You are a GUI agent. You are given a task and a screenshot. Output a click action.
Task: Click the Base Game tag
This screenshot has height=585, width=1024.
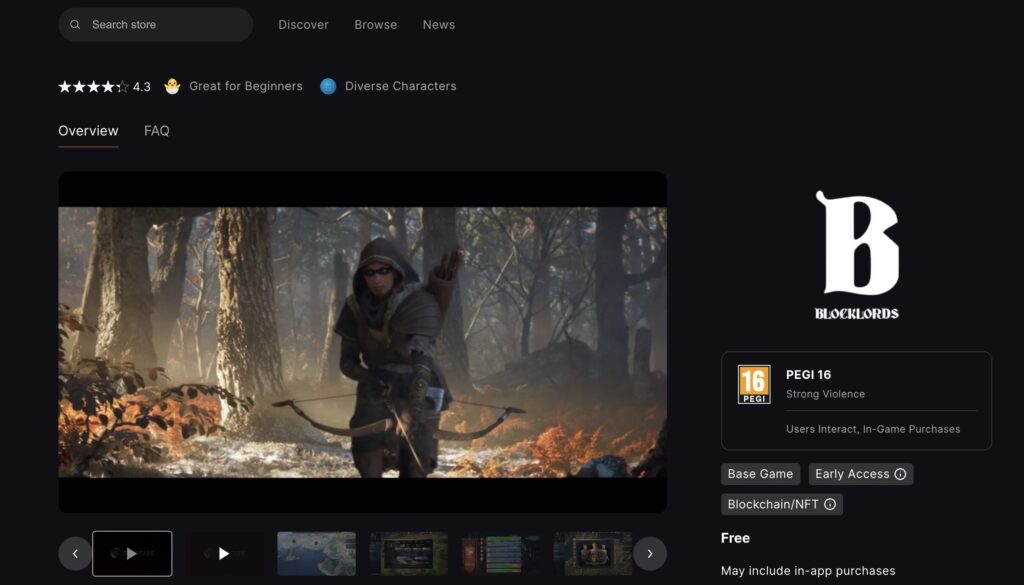click(x=760, y=474)
